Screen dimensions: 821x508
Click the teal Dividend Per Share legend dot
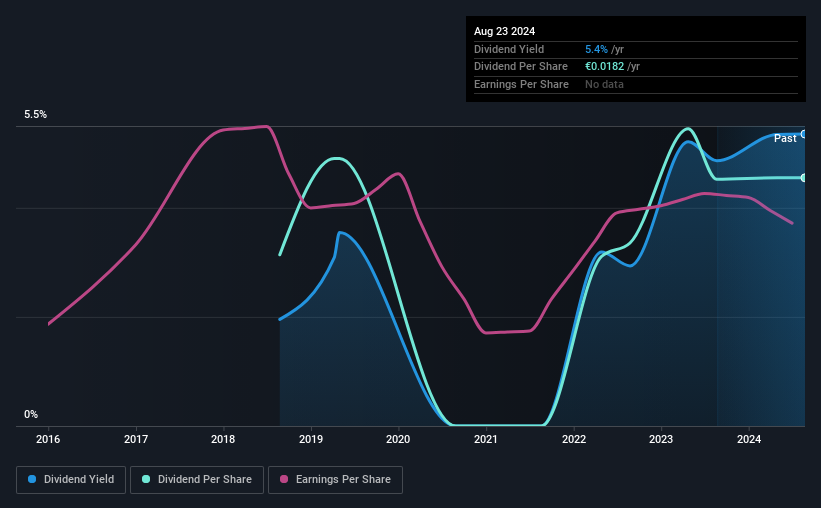click(146, 479)
